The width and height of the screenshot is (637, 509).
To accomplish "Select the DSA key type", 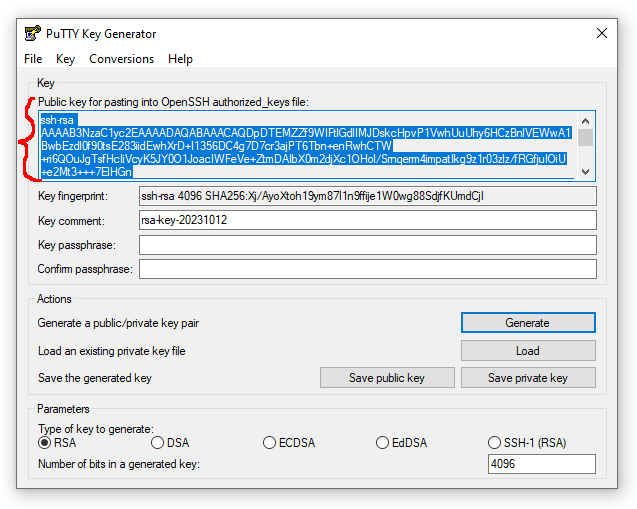I will (158, 442).
